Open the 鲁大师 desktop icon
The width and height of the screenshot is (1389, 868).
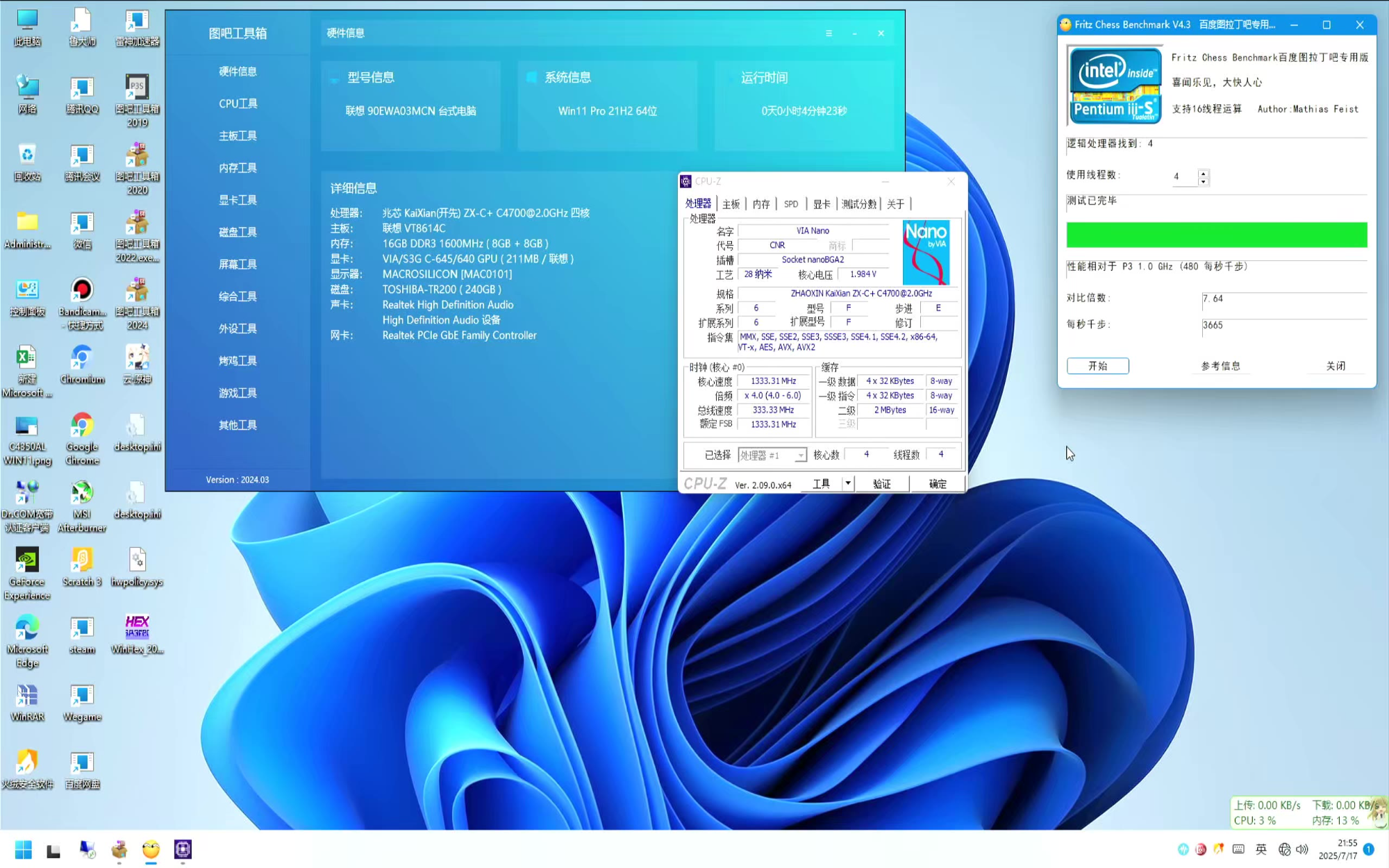tap(82, 28)
